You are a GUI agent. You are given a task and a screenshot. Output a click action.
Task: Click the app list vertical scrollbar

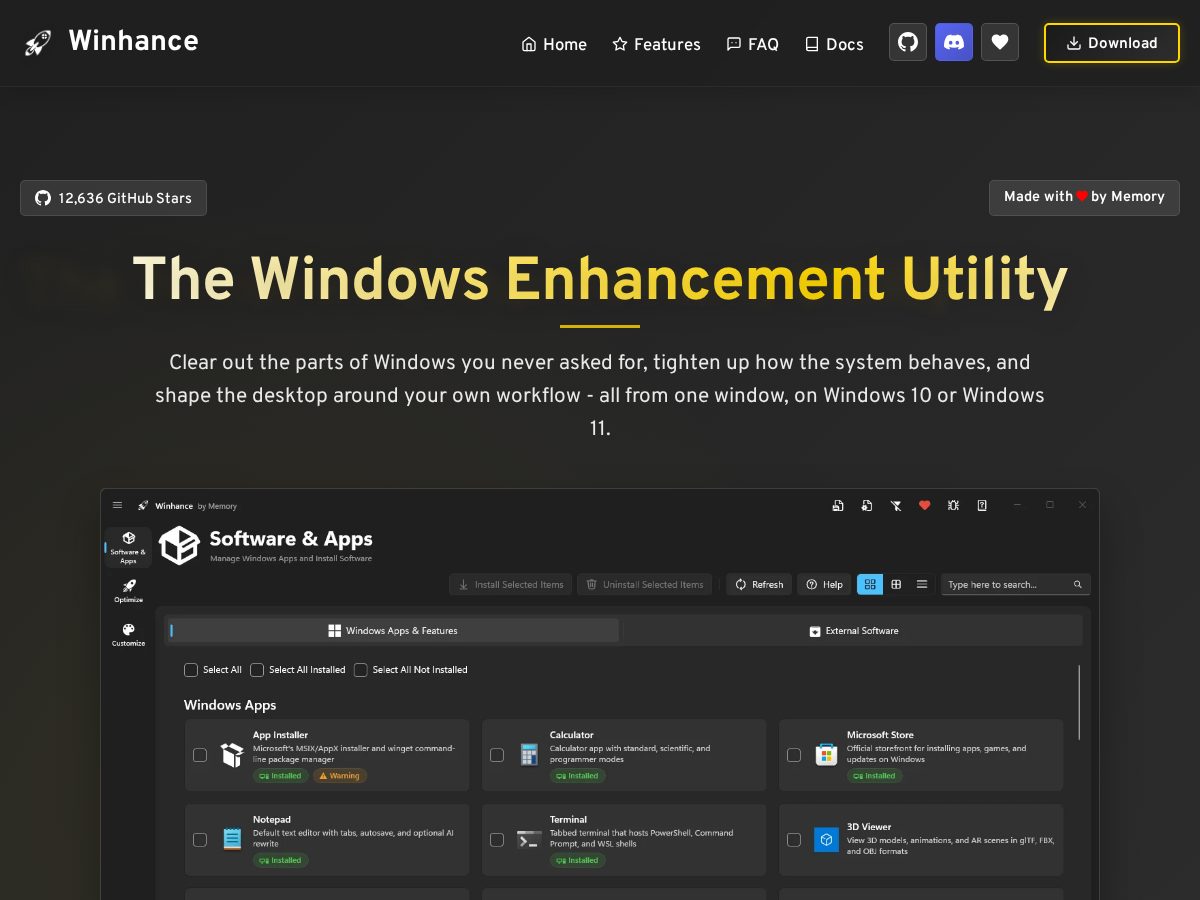click(1079, 702)
